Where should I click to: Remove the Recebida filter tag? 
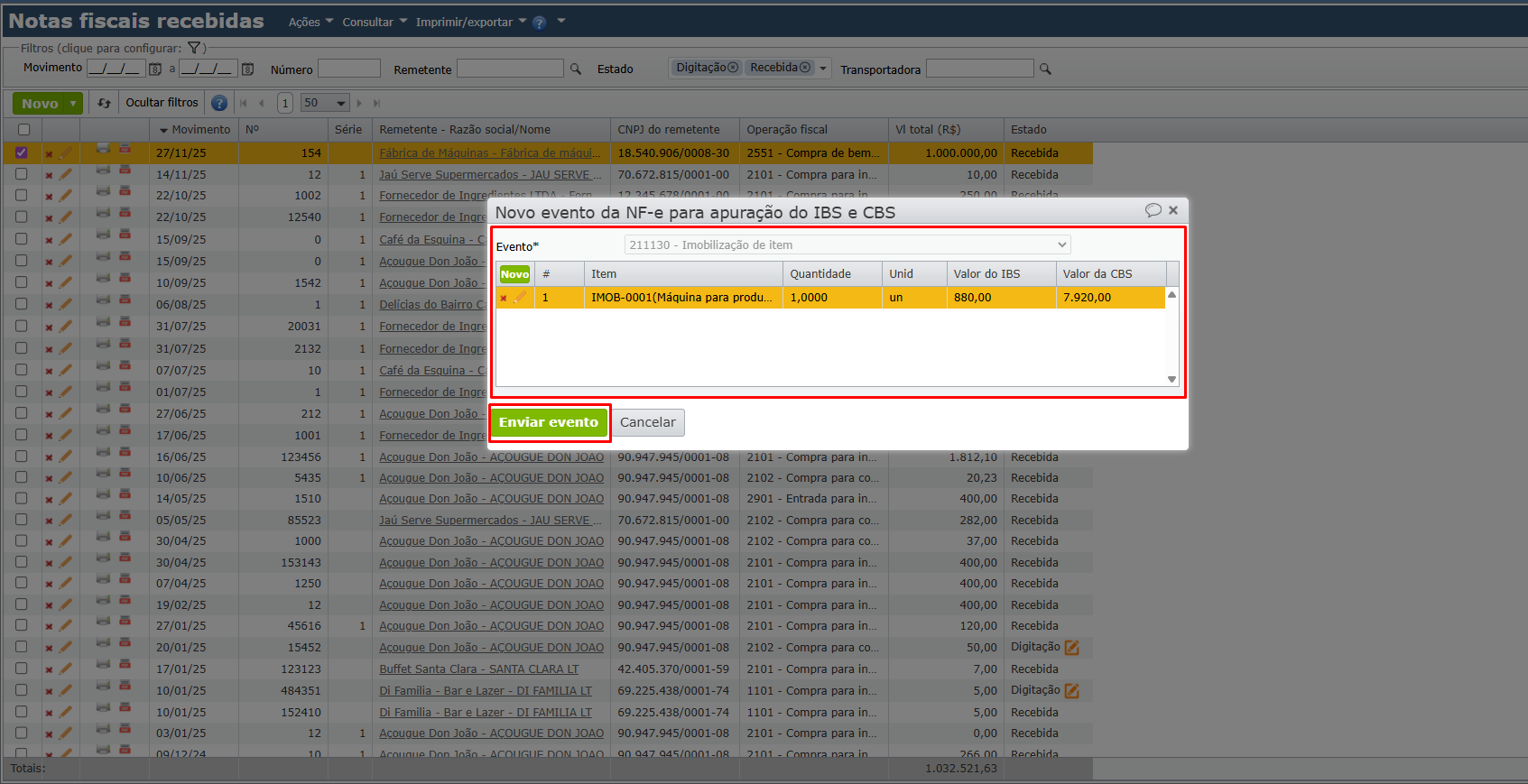[805, 68]
